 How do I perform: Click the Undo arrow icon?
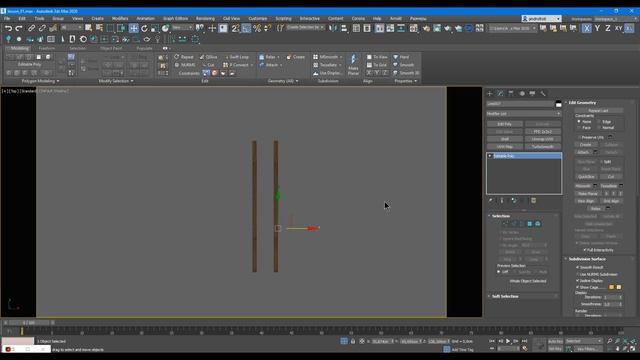pos(8,28)
